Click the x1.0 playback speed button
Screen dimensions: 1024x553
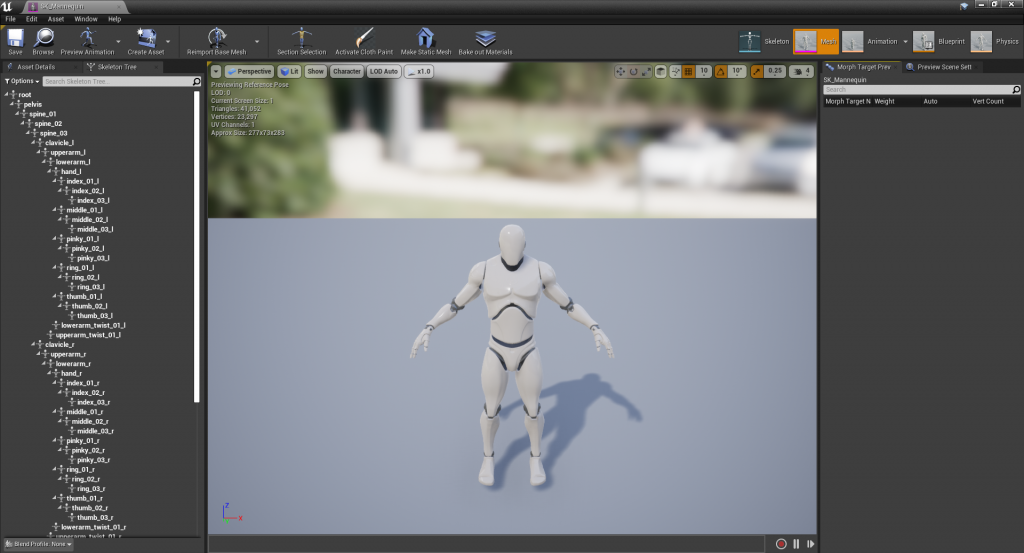[x=419, y=71]
